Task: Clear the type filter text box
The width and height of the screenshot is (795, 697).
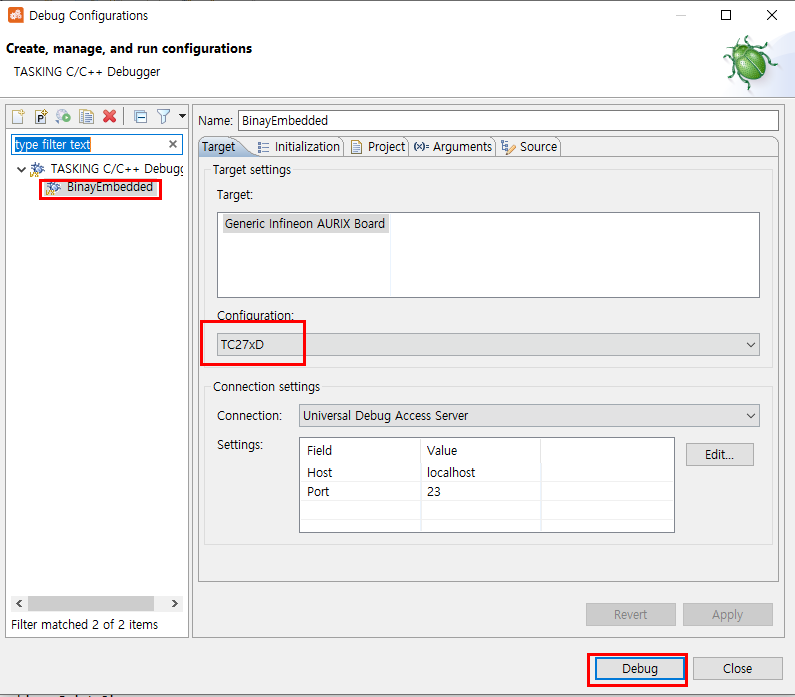Action: 173,144
